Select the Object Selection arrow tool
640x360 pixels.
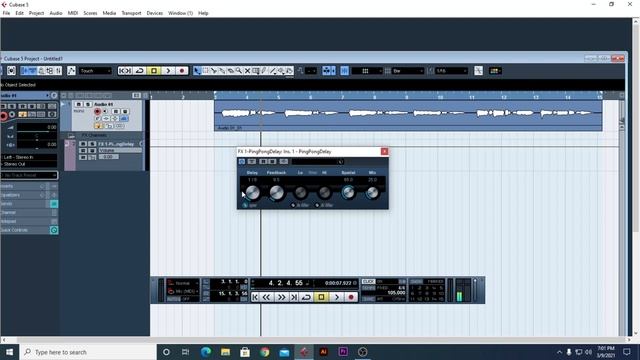197,71
